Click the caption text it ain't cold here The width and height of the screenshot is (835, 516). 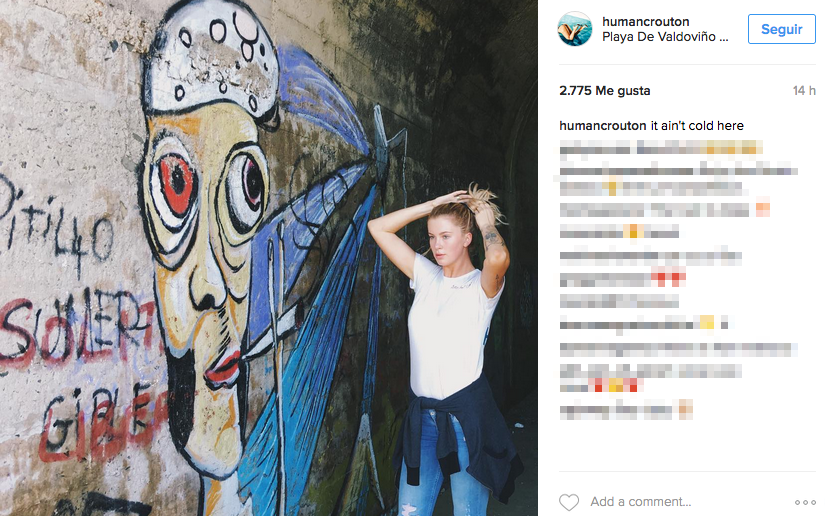[x=697, y=126]
